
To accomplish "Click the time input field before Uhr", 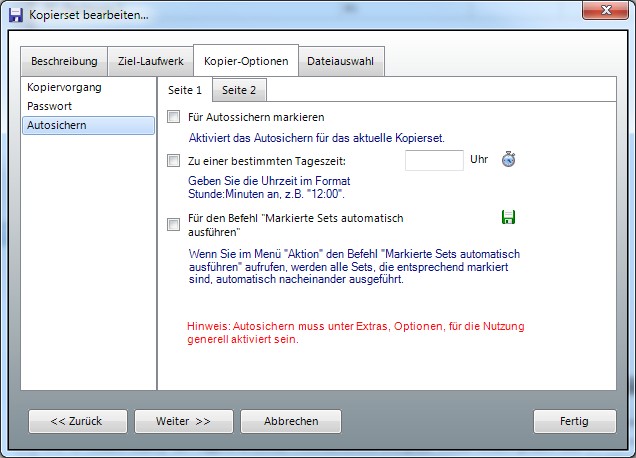I will pos(434,160).
